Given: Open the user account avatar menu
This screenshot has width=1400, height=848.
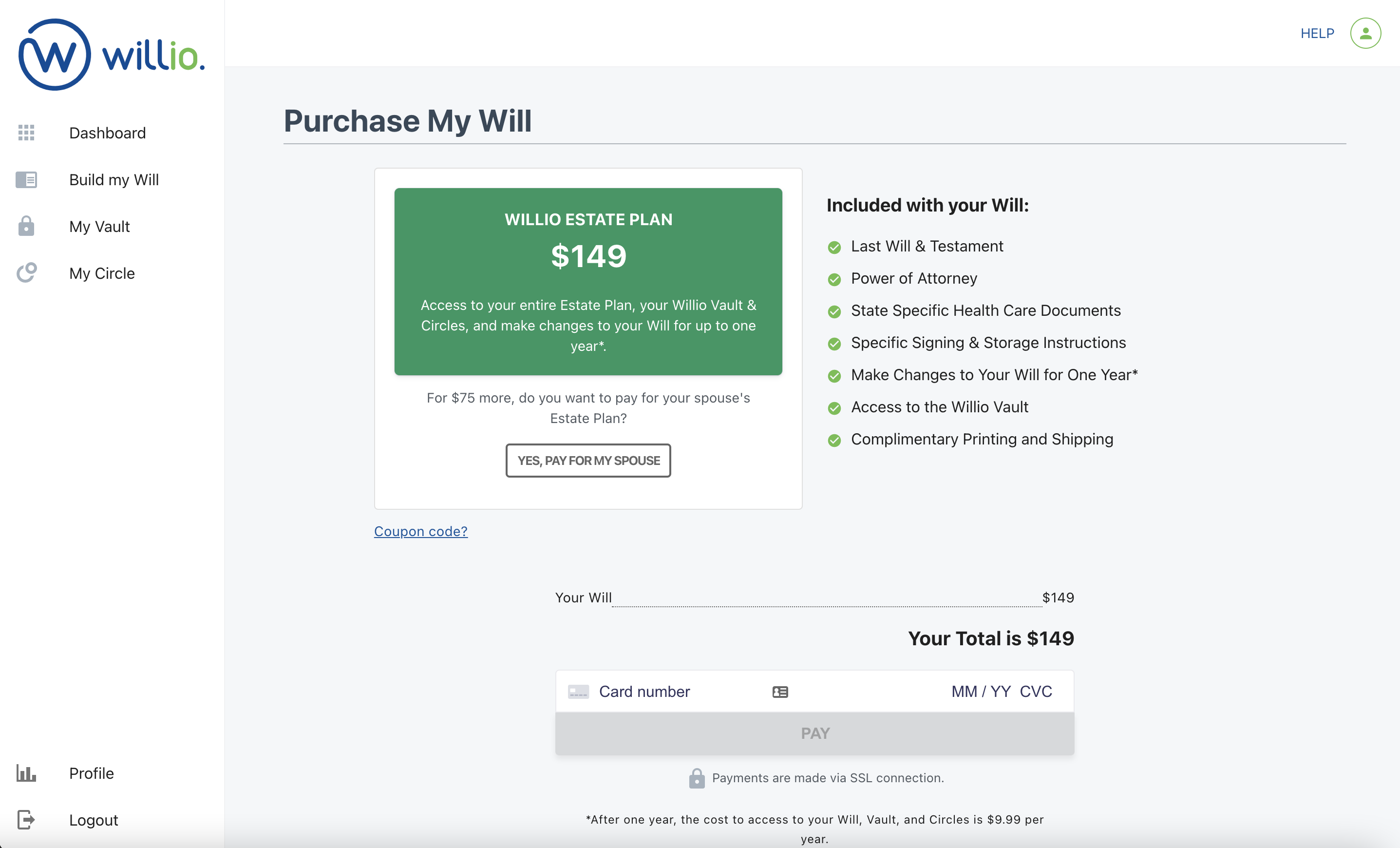Looking at the screenshot, I should [x=1365, y=33].
